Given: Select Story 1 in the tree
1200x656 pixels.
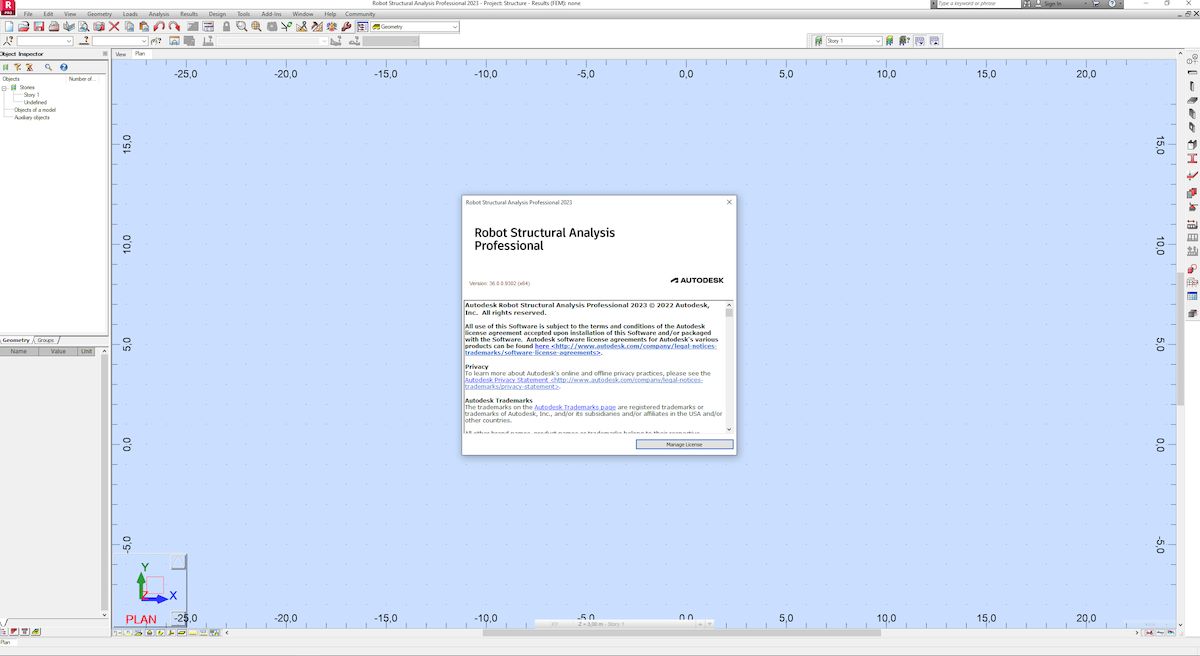Looking at the screenshot, I should [x=31, y=95].
